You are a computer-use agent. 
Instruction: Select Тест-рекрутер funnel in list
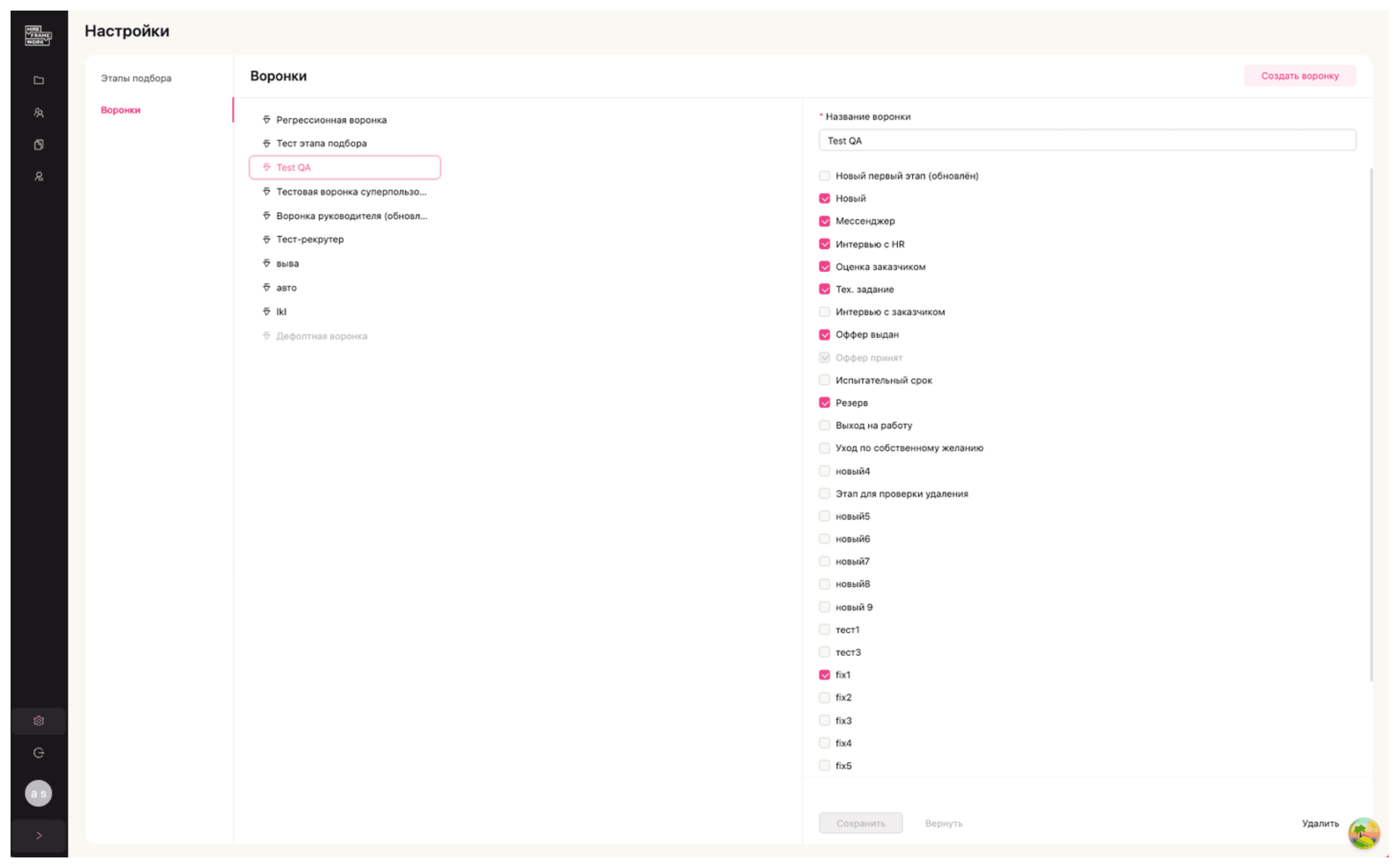310,239
